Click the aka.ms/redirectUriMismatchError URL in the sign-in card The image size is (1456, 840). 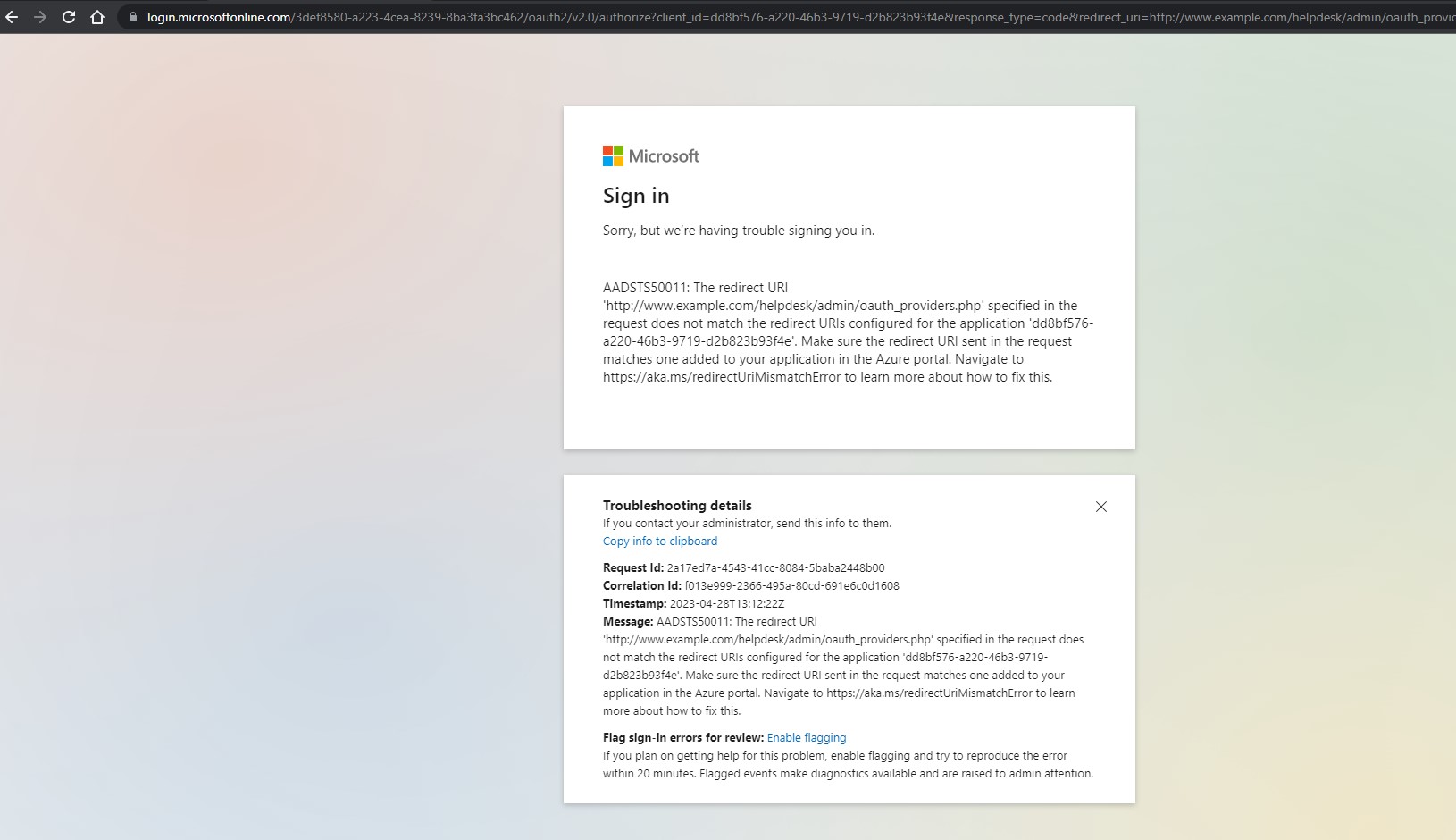coord(722,377)
